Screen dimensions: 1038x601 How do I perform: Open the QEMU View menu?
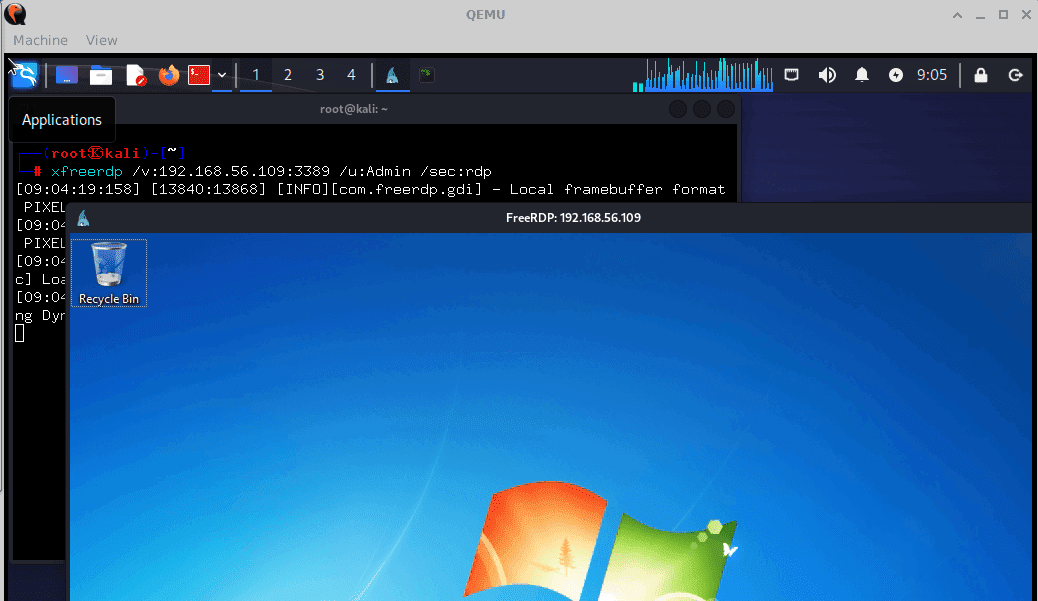click(x=101, y=40)
